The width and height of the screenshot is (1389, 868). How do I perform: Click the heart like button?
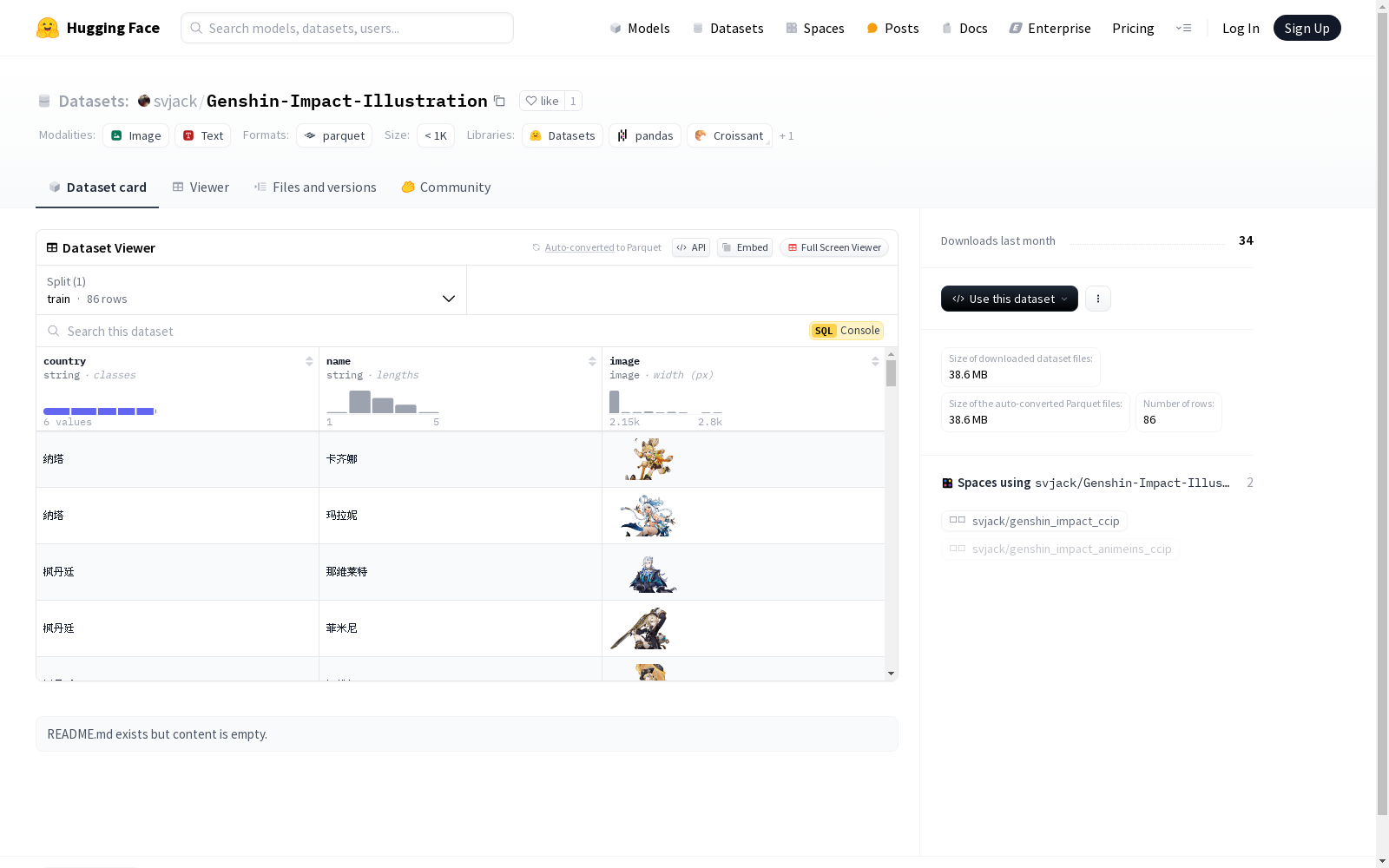click(x=542, y=101)
